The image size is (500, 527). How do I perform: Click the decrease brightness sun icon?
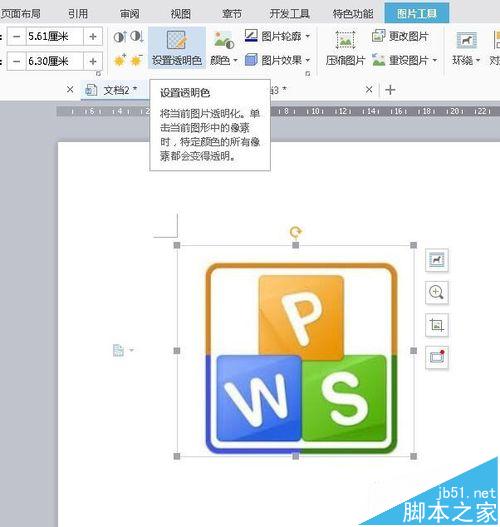coord(137,60)
